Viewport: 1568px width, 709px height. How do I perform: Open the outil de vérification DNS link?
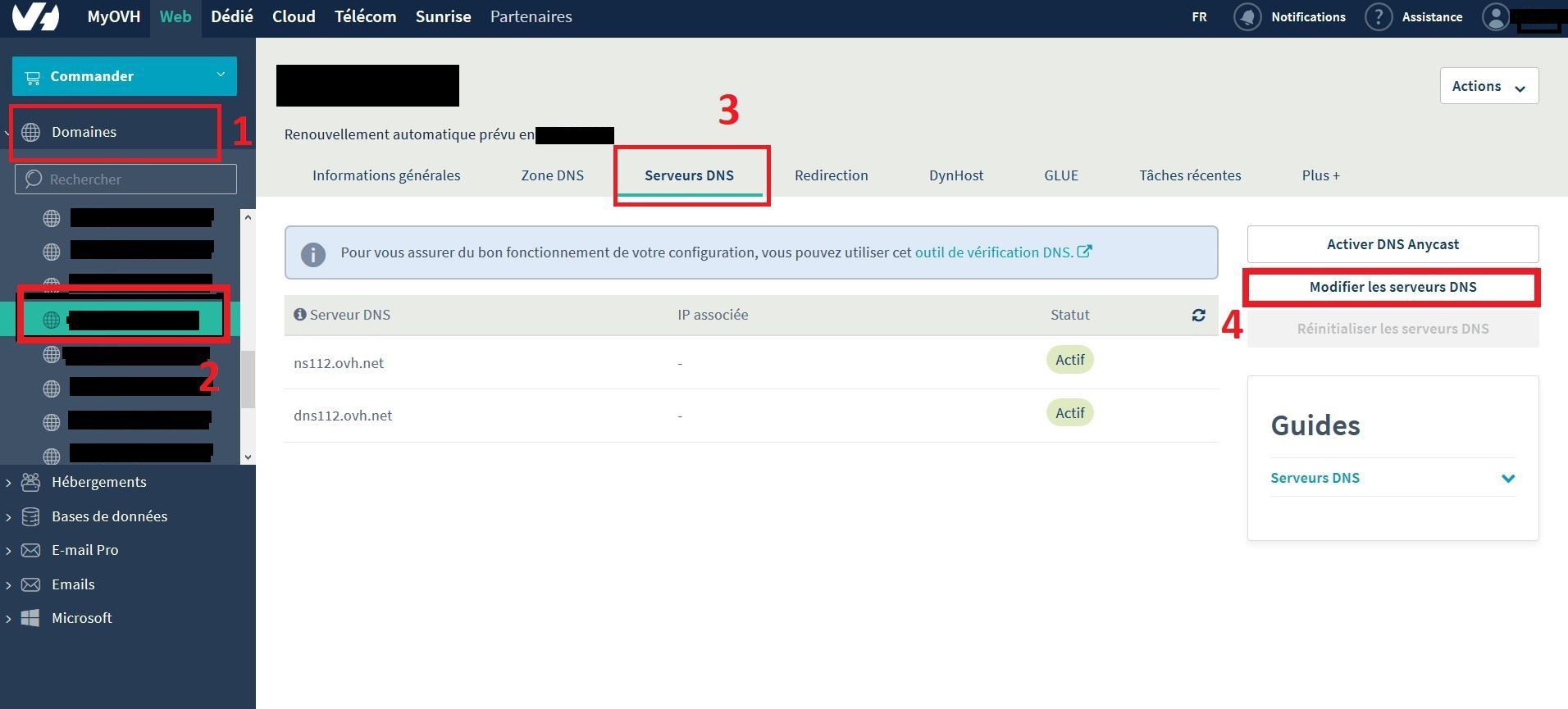coord(994,252)
